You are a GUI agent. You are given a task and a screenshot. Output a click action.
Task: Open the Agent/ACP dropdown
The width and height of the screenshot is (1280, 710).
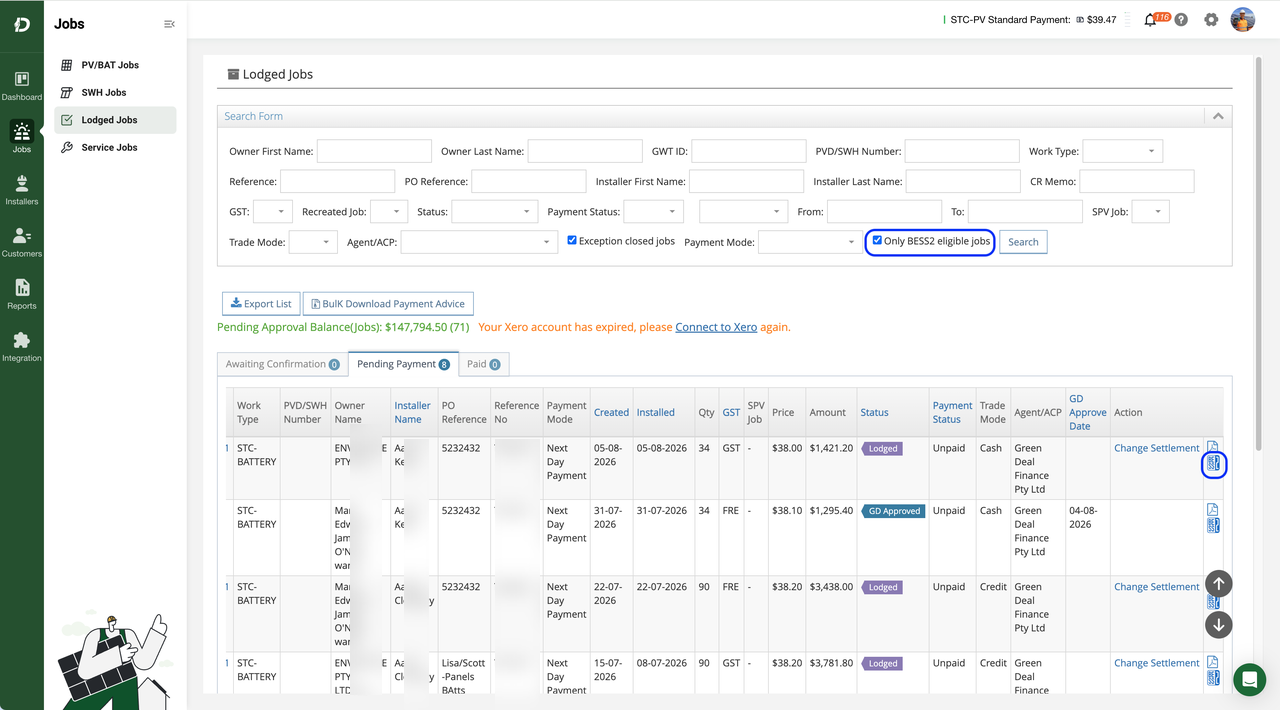click(x=479, y=242)
